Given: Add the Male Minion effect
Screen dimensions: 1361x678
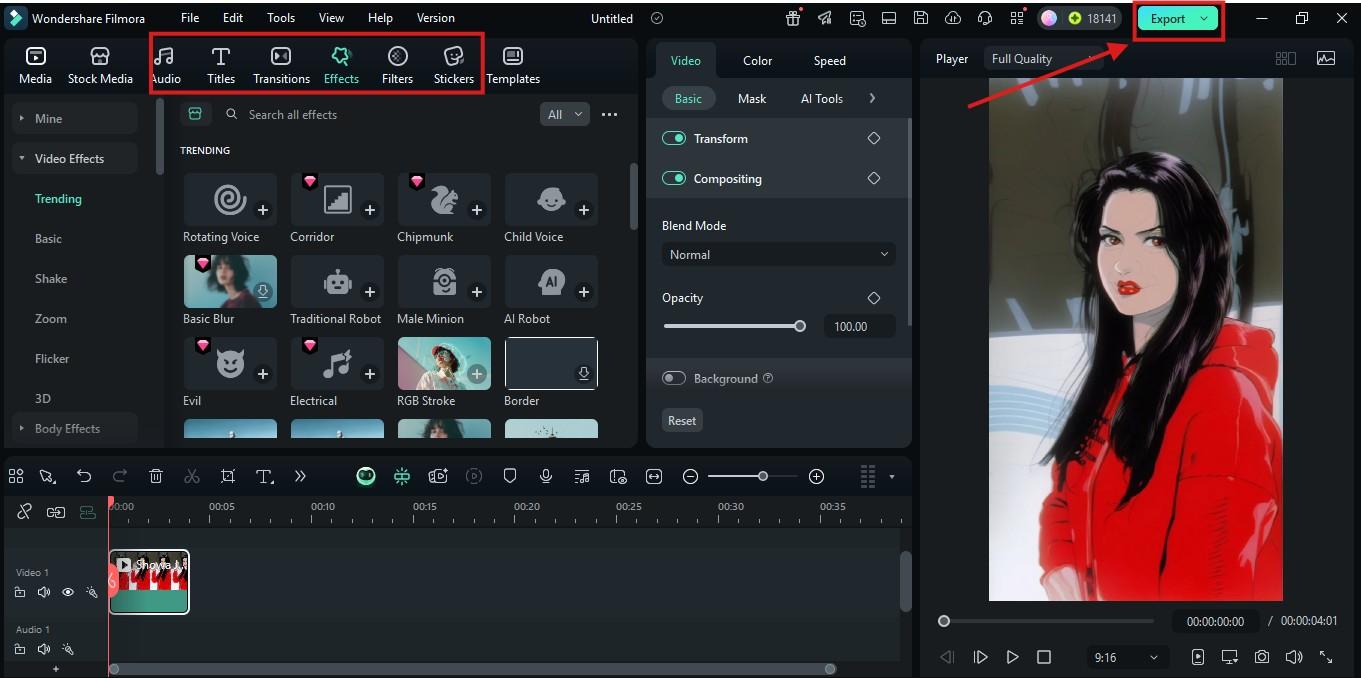Looking at the screenshot, I should tap(477, 292).
